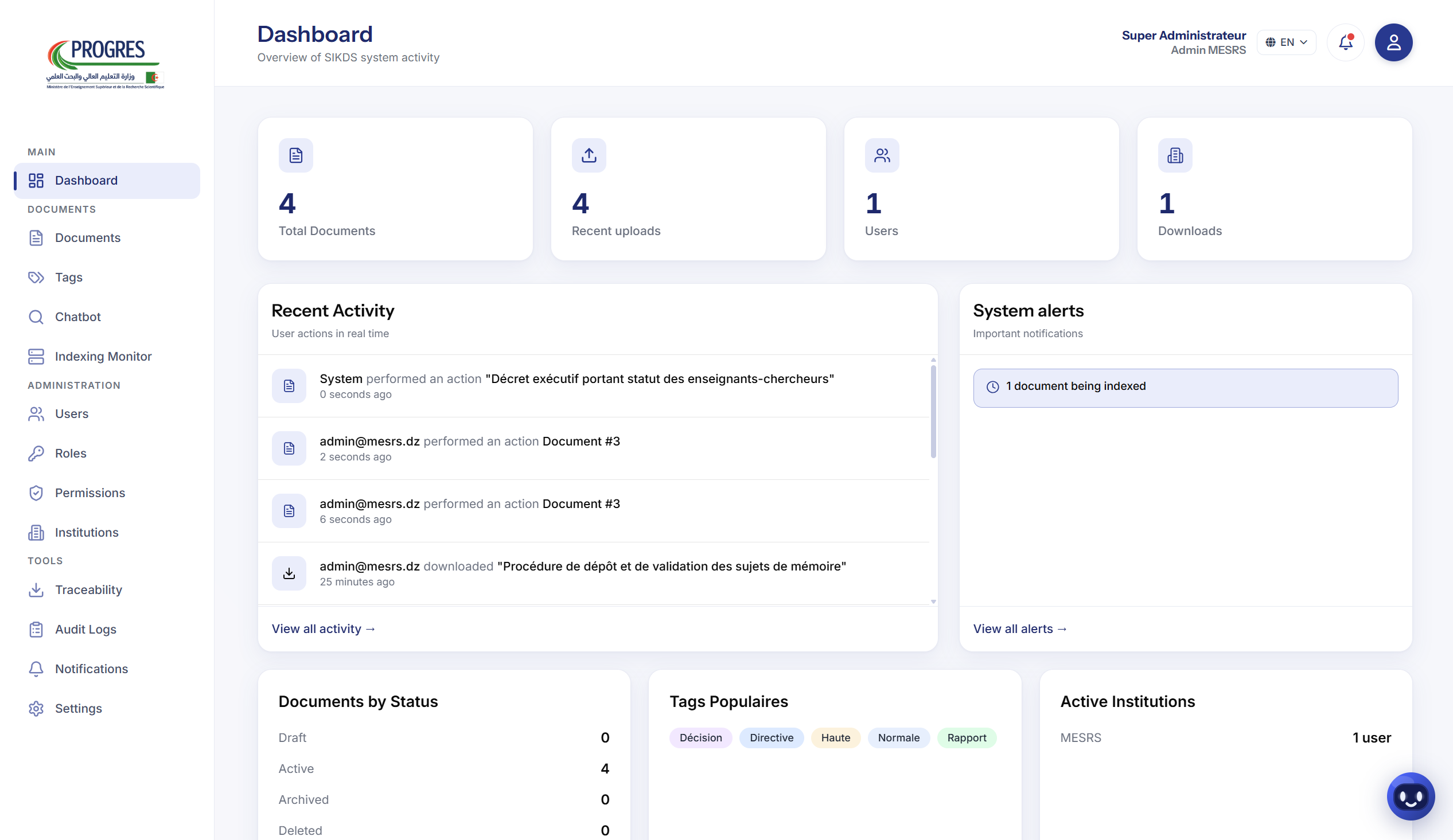Navigate to Permissions in sidebar
Screen dimensions: 1453x840
[107, 493]
